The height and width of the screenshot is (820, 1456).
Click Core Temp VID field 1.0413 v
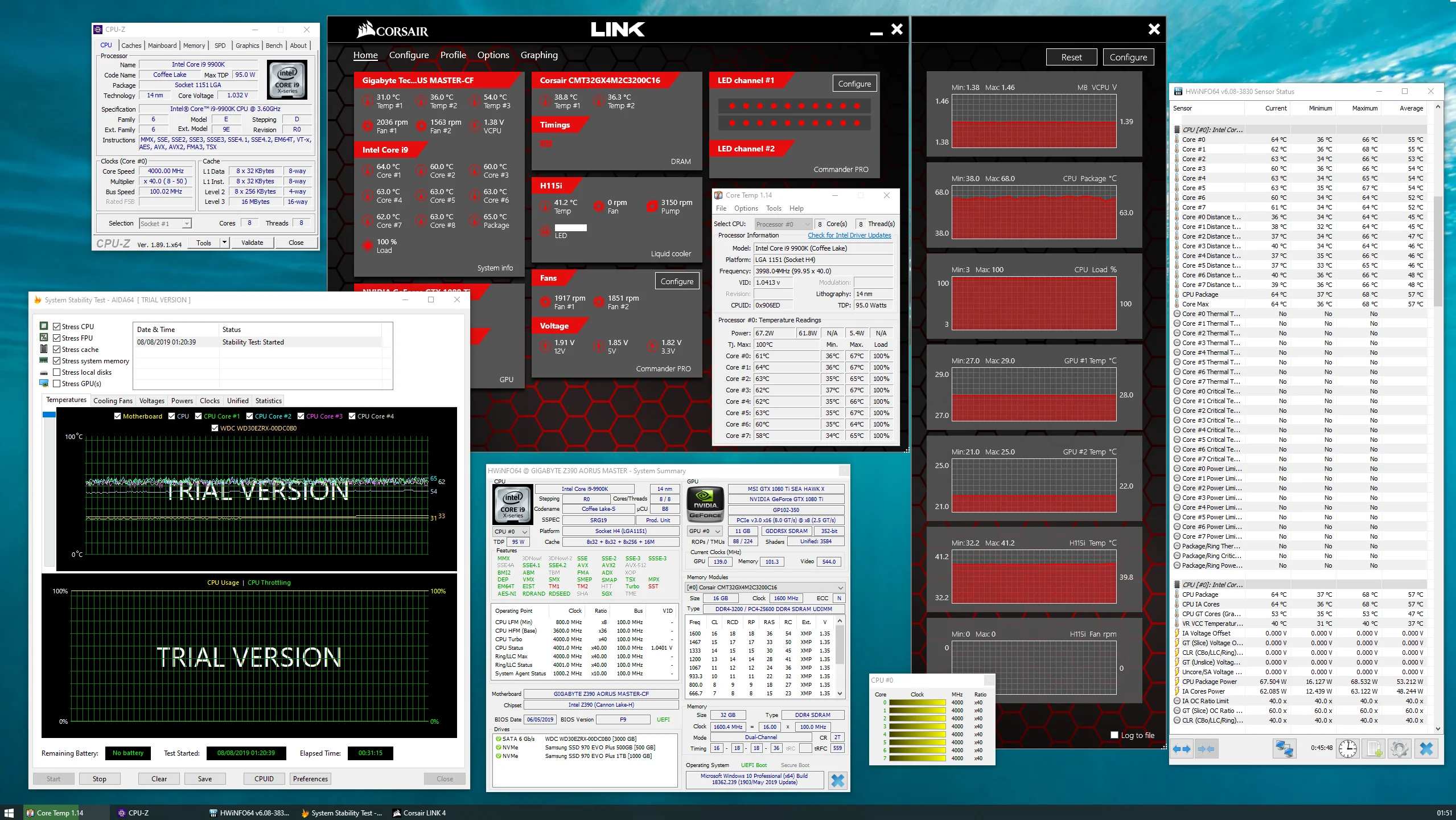point(773,282)
